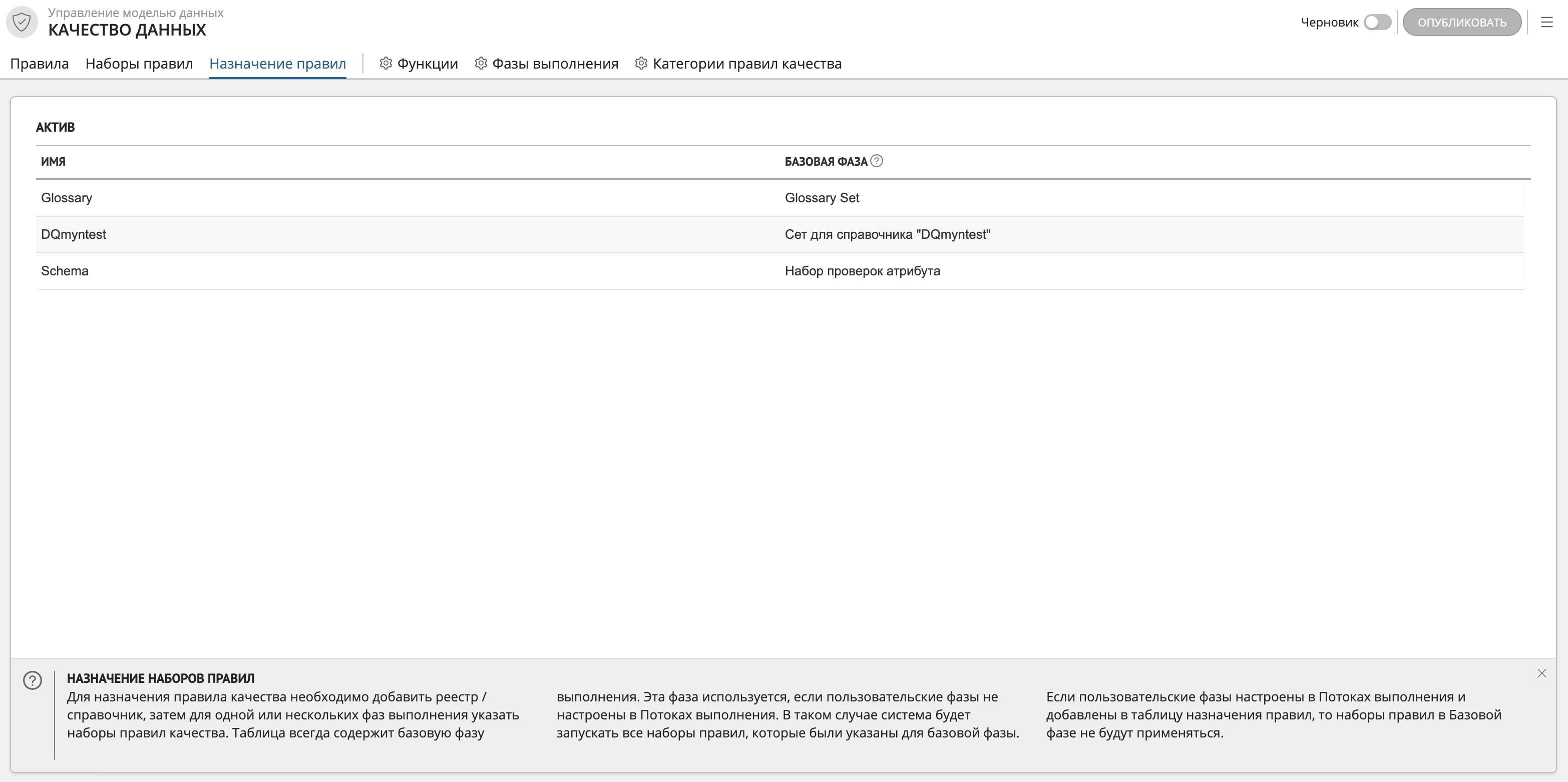The width and height of the screenshot is (1568, 782).
Task: Click the Качество данных page title
Action: [127, 30]
